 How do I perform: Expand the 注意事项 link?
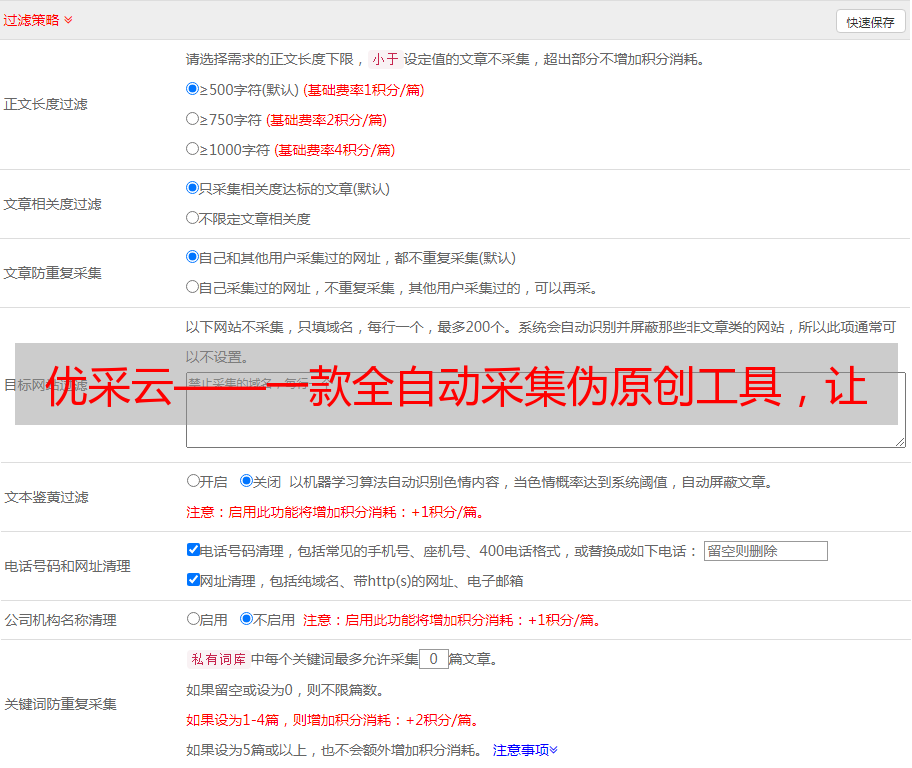525,750
